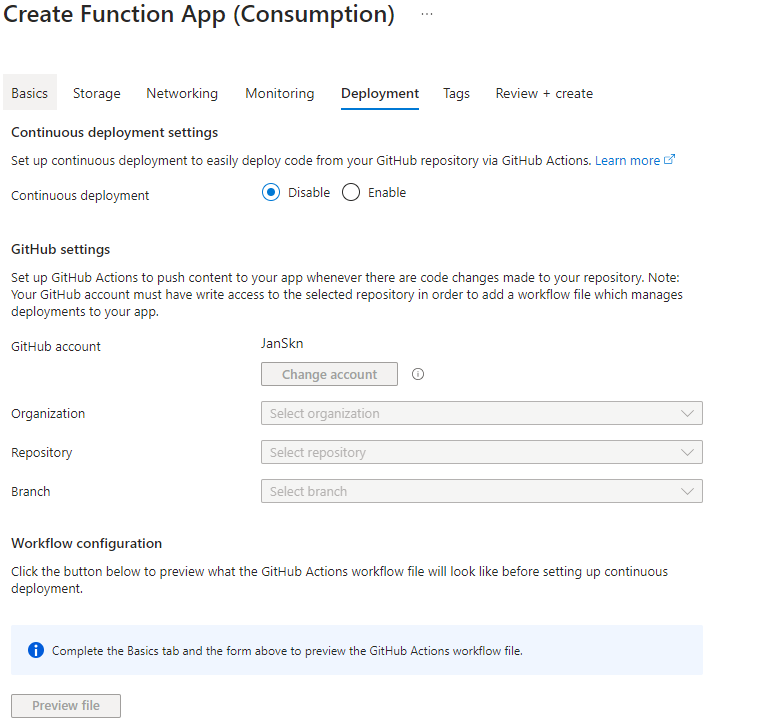Open the Learn more link
This screenshot has height=727, width=762.
click(x=627, y=160)
